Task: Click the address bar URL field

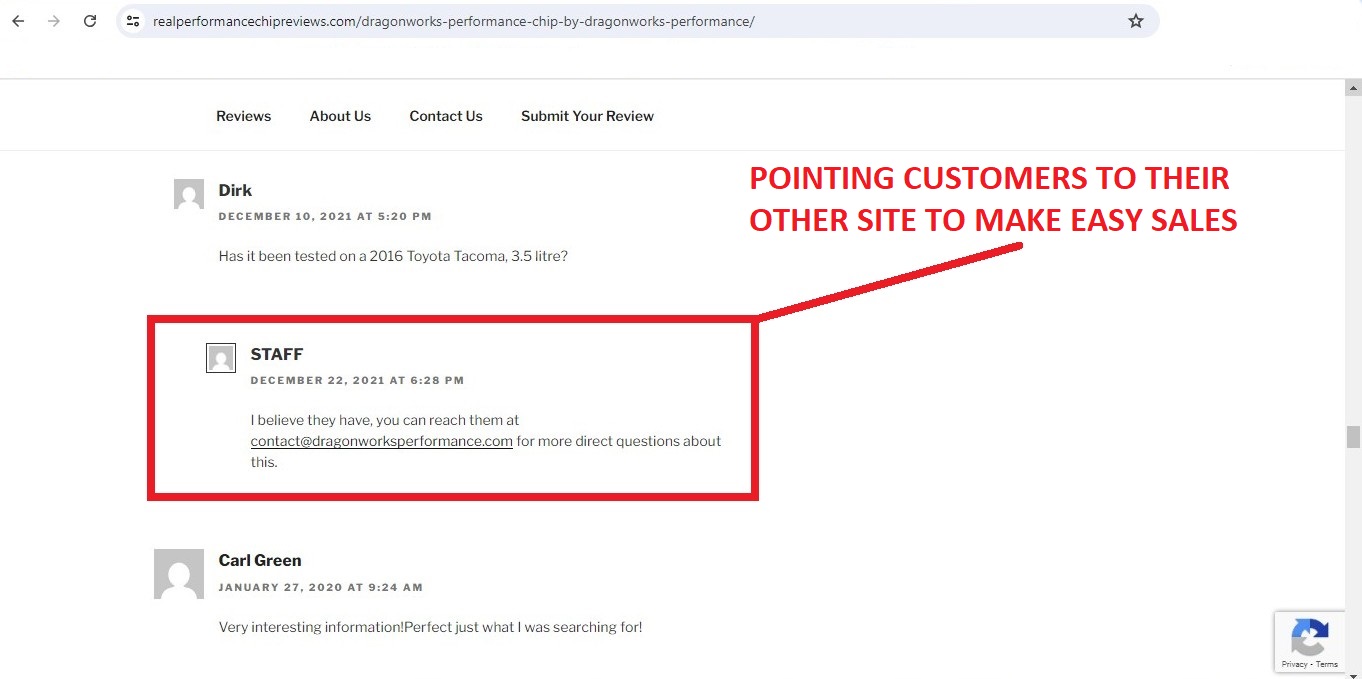Action: pyautogui.click(x=600, y=21)
